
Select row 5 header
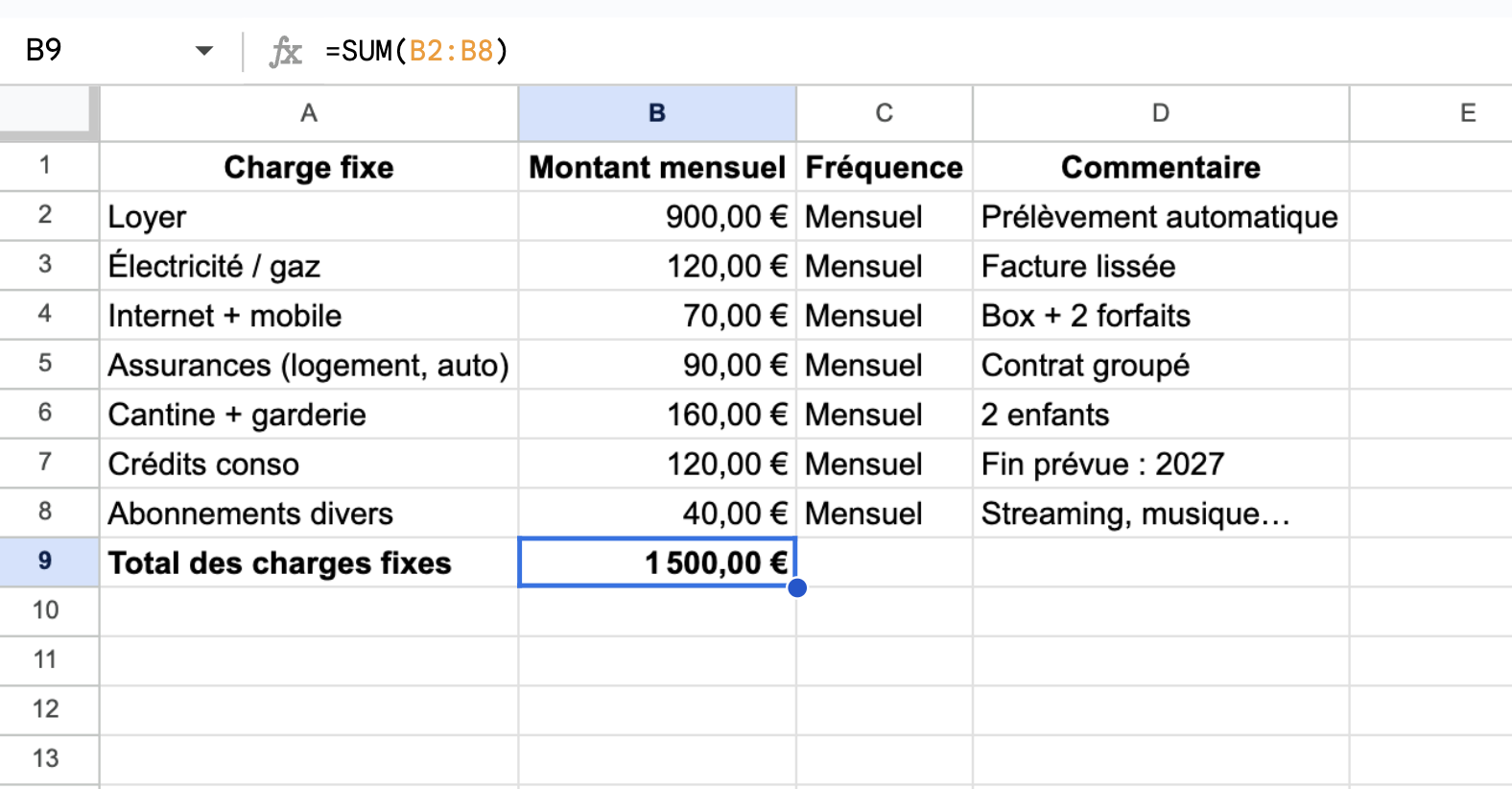(49, 365)
